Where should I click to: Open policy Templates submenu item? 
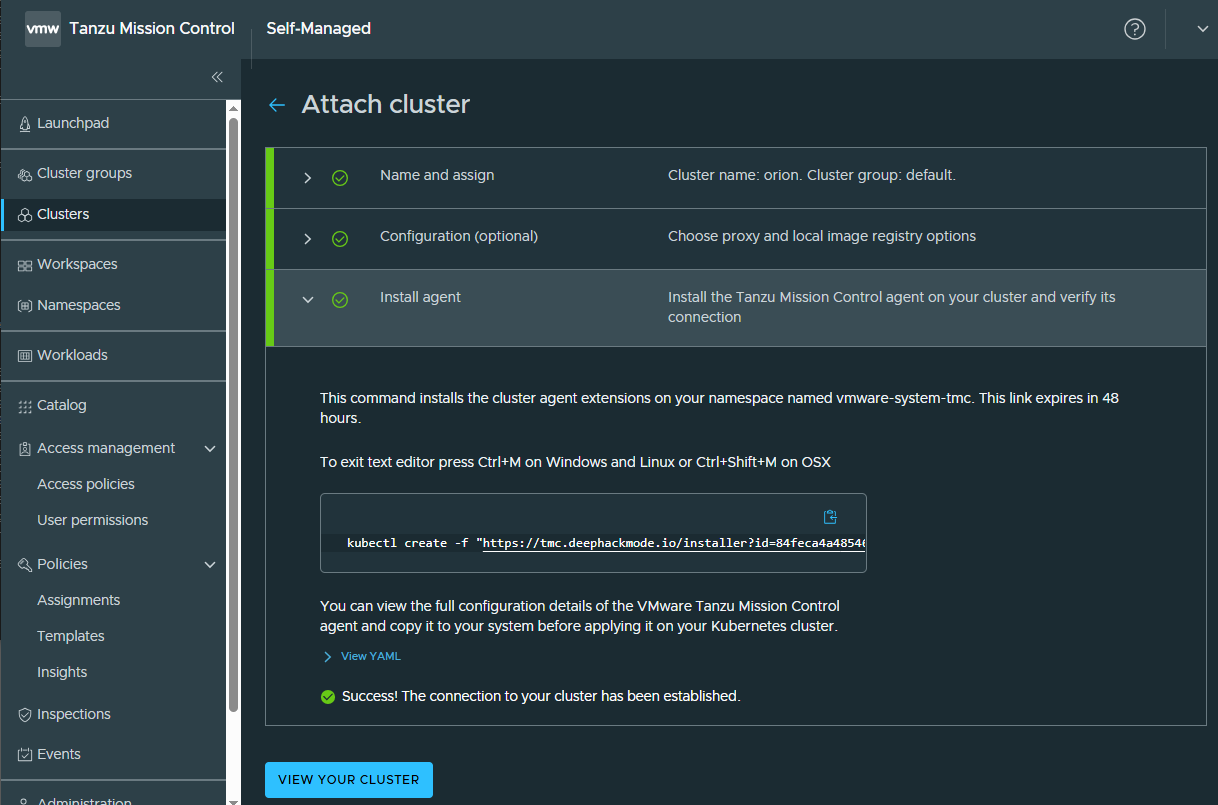coord(71,637)
